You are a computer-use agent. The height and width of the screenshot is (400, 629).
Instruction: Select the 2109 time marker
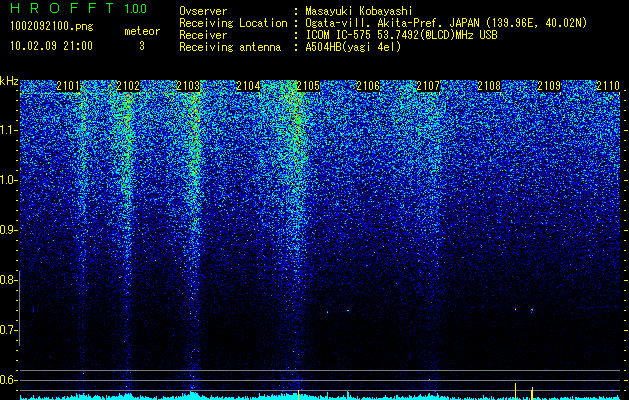tap(549, 86)
